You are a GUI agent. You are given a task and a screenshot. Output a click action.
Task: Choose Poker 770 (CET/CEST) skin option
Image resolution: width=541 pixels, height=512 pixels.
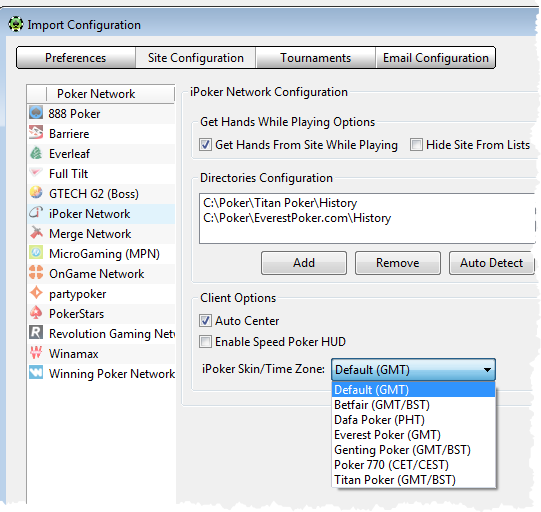pyautogui.click(x=413, y=465)
